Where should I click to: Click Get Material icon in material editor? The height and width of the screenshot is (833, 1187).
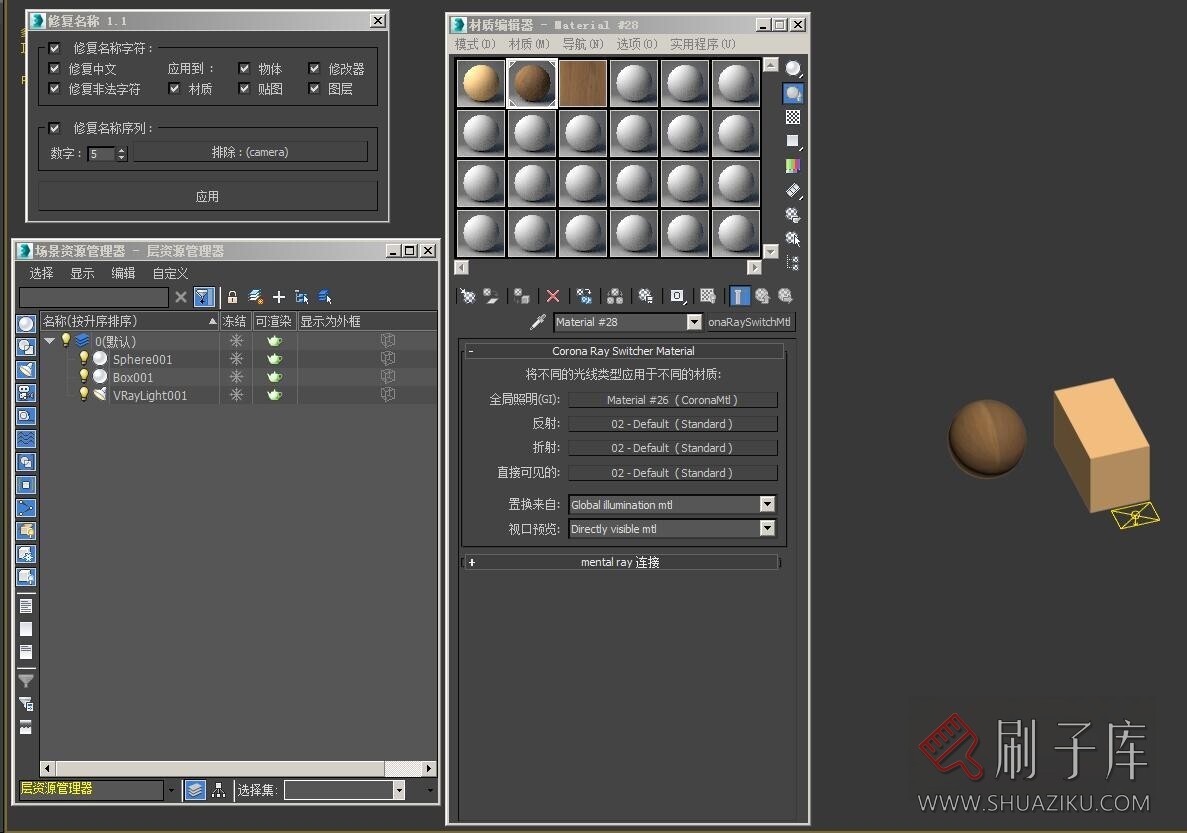point(467,296)
